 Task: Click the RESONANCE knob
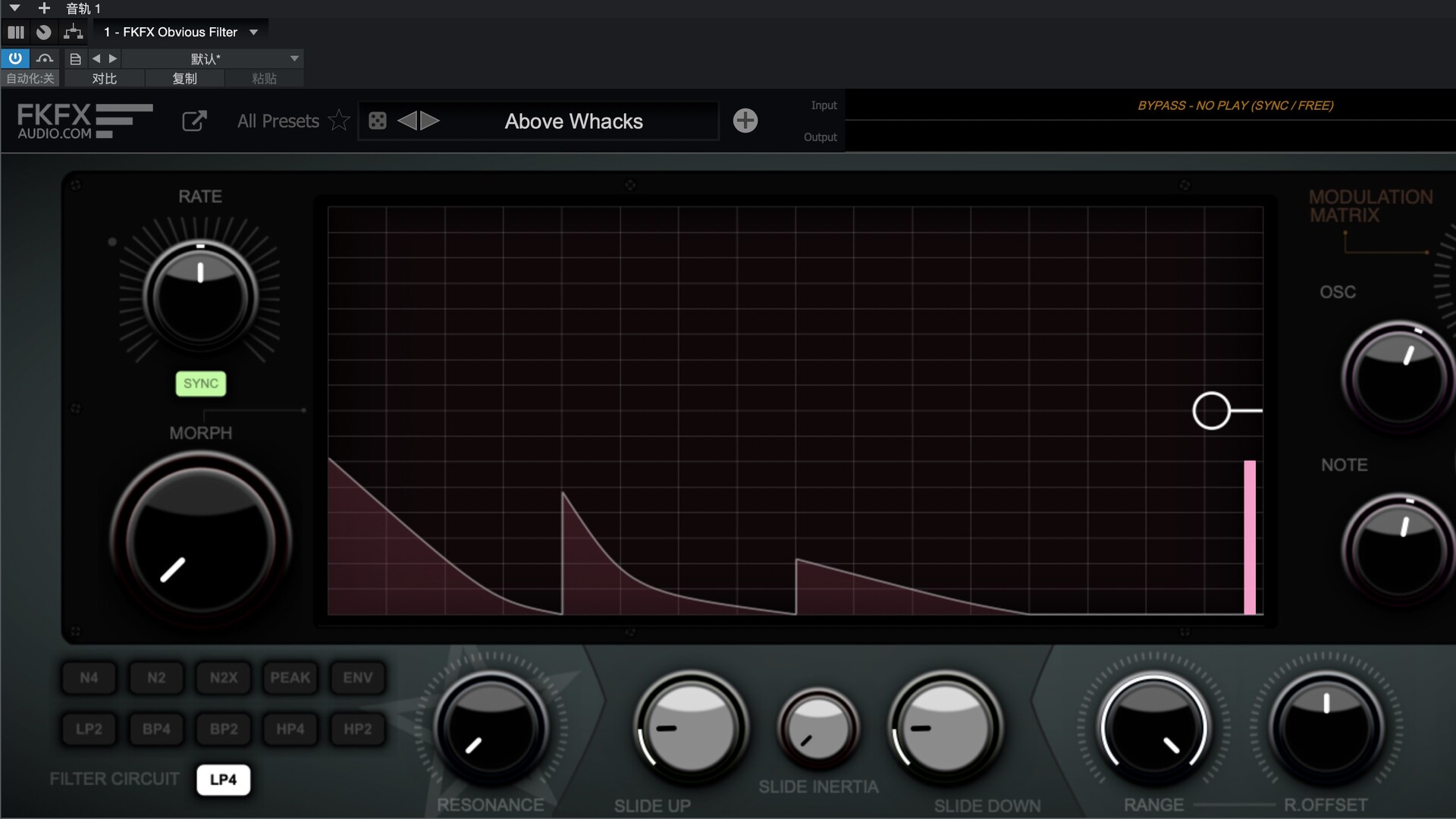coord(491,726)
